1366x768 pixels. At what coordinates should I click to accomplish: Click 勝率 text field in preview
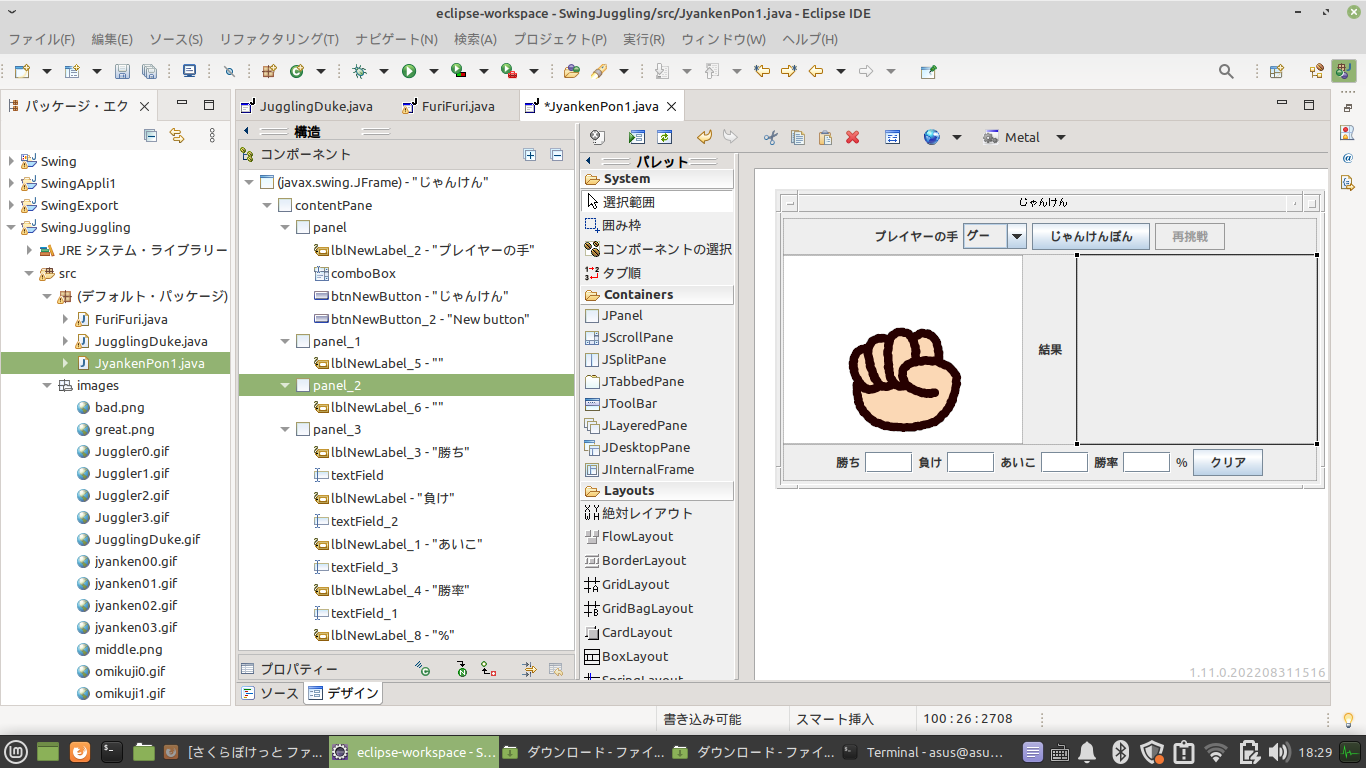tap(1146, 462)
